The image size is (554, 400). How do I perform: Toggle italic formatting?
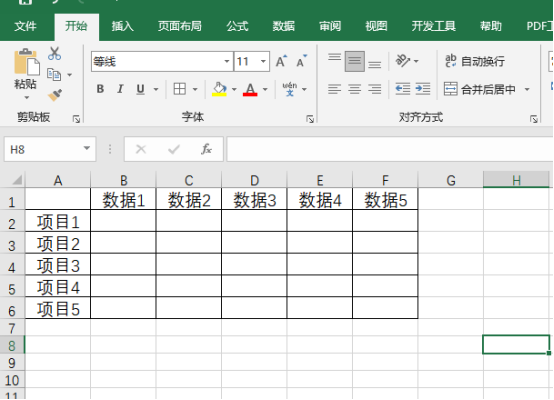[120, 89]
